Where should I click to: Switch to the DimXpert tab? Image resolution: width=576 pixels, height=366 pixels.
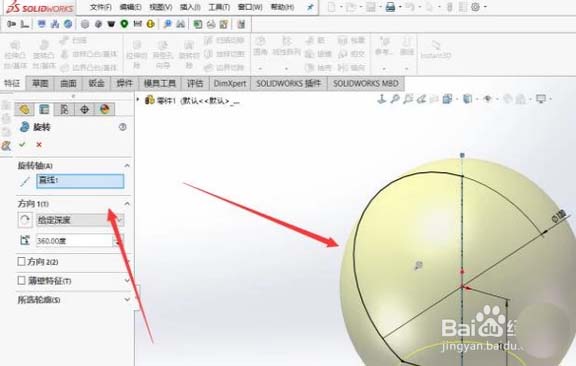pos(230,83)
